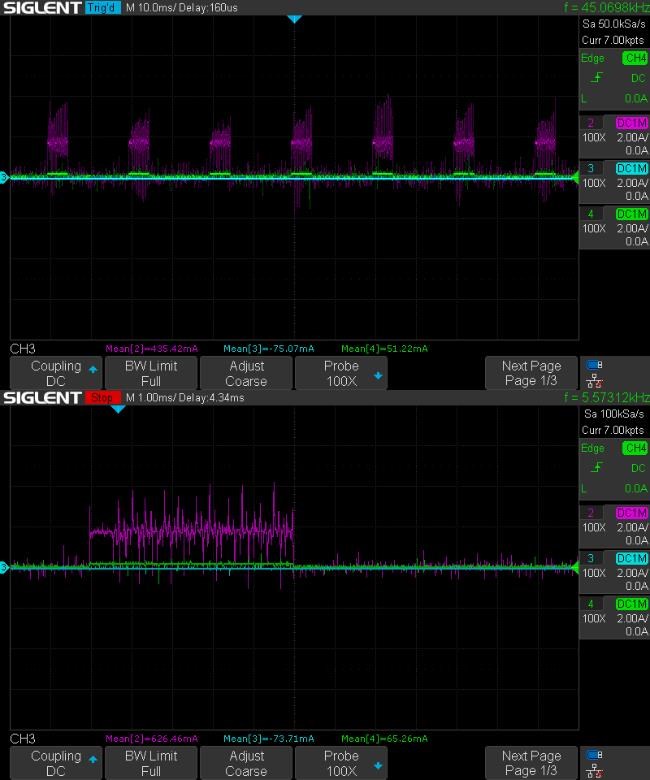The width and height of the screenshot is (650, 780).
Task: Toggle BW Limit Full in the Stop capture
Action: tap(151, 763)
